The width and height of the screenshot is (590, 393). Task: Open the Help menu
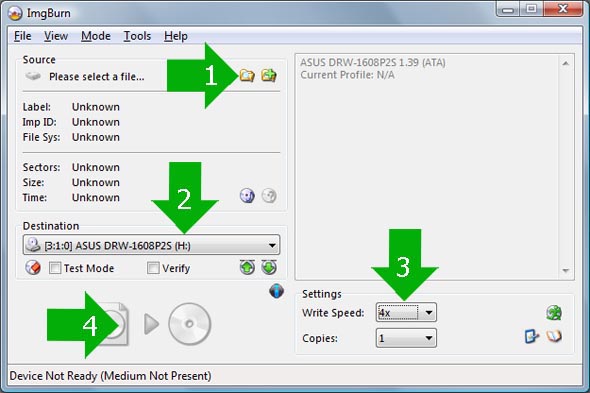[176, 36]
